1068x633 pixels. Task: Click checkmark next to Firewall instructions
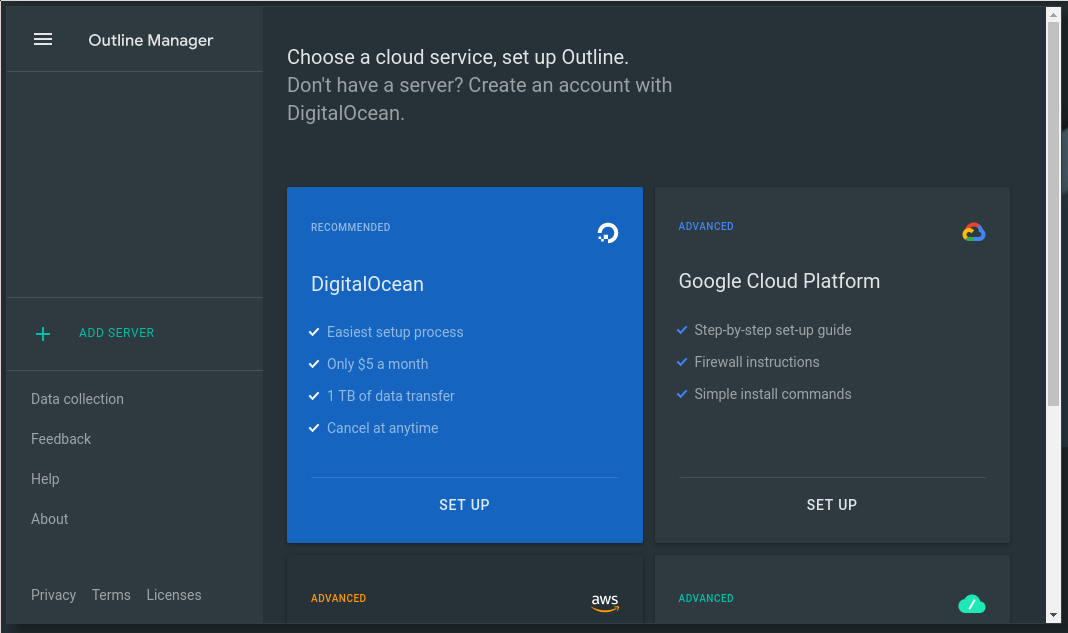click(x=682, y=362)
